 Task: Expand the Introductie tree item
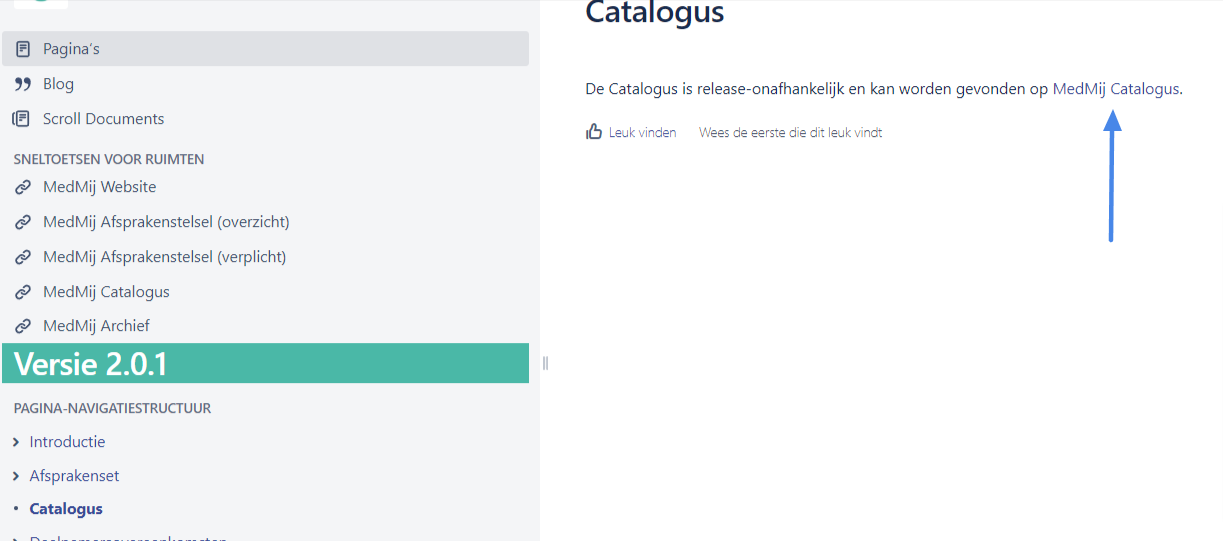click(x=16, y=442)
